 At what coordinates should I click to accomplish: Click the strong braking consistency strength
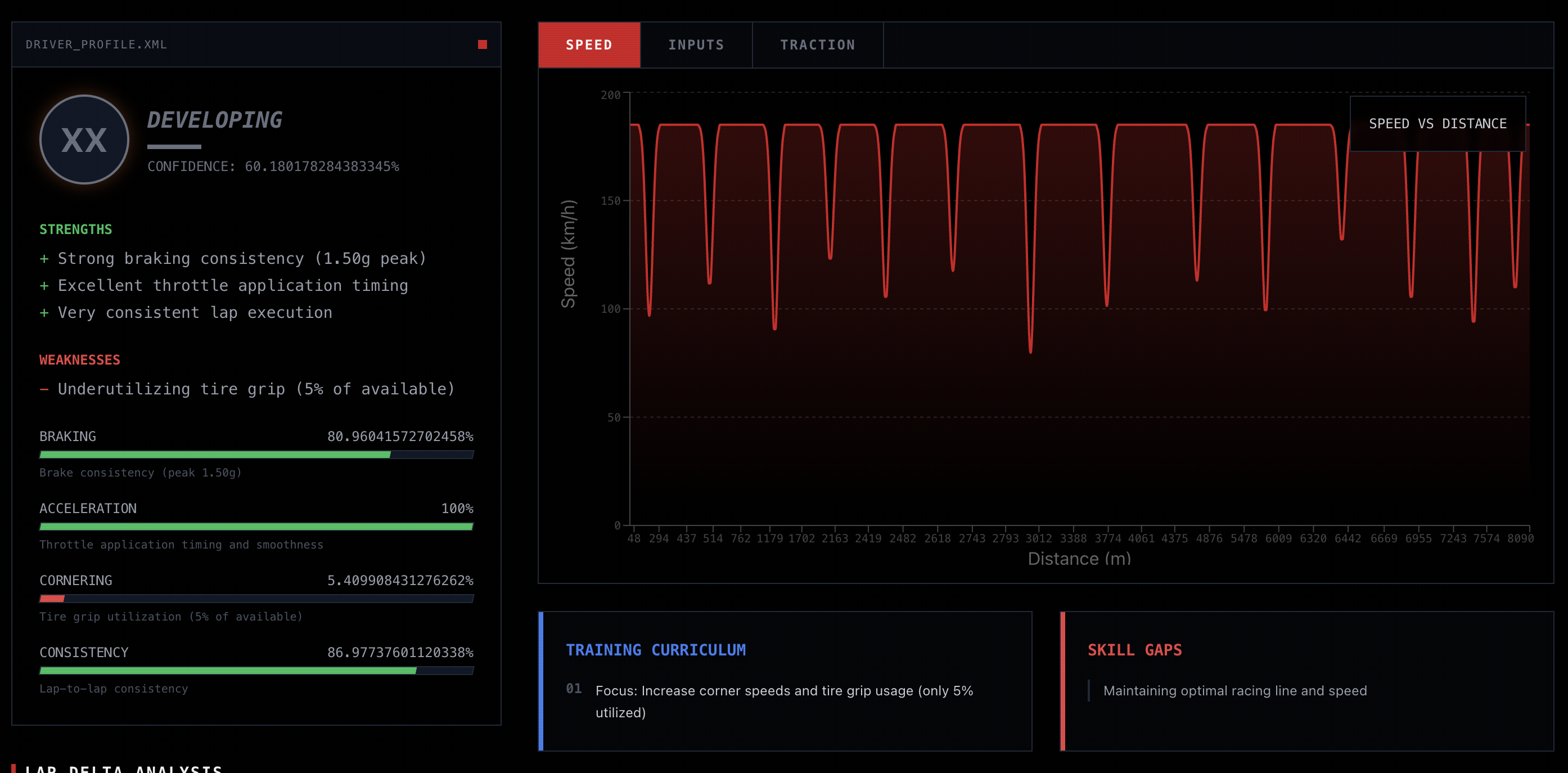tap(233, 258)
